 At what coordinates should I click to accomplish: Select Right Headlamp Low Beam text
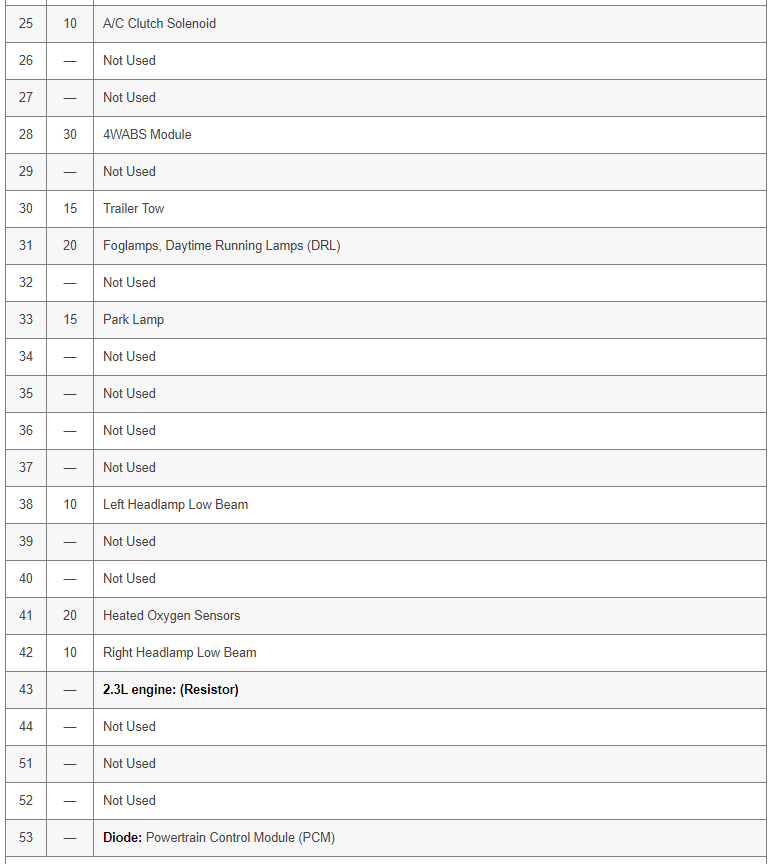(x=179, y=653)
